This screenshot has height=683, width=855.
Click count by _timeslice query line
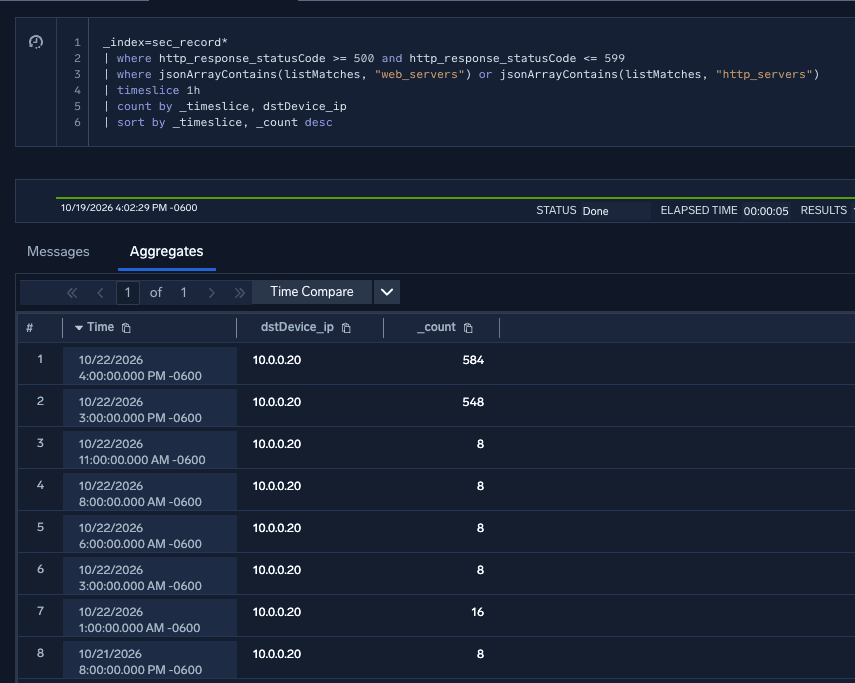coord(225,106)
